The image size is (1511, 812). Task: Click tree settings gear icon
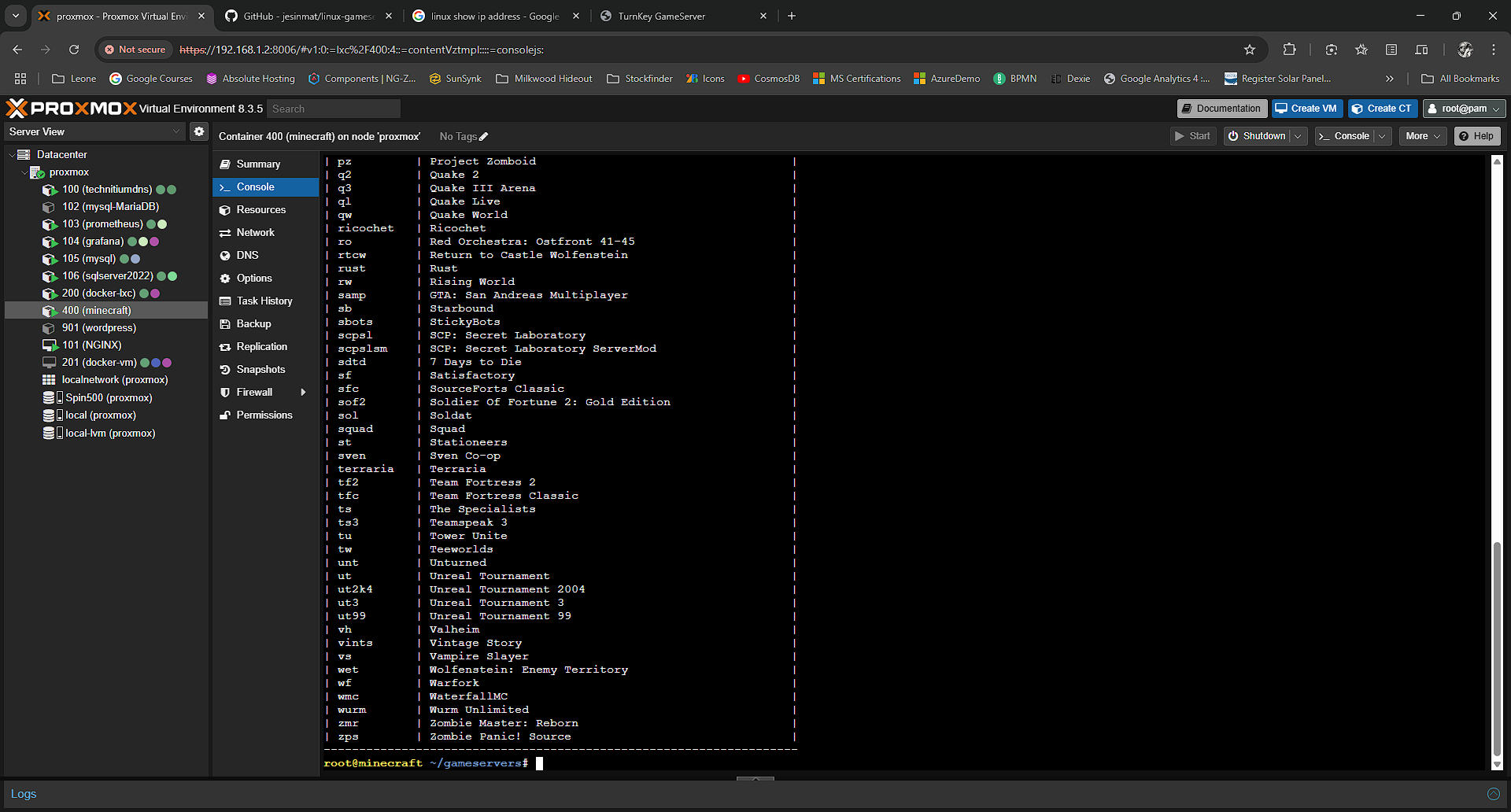tap(199, 131)
